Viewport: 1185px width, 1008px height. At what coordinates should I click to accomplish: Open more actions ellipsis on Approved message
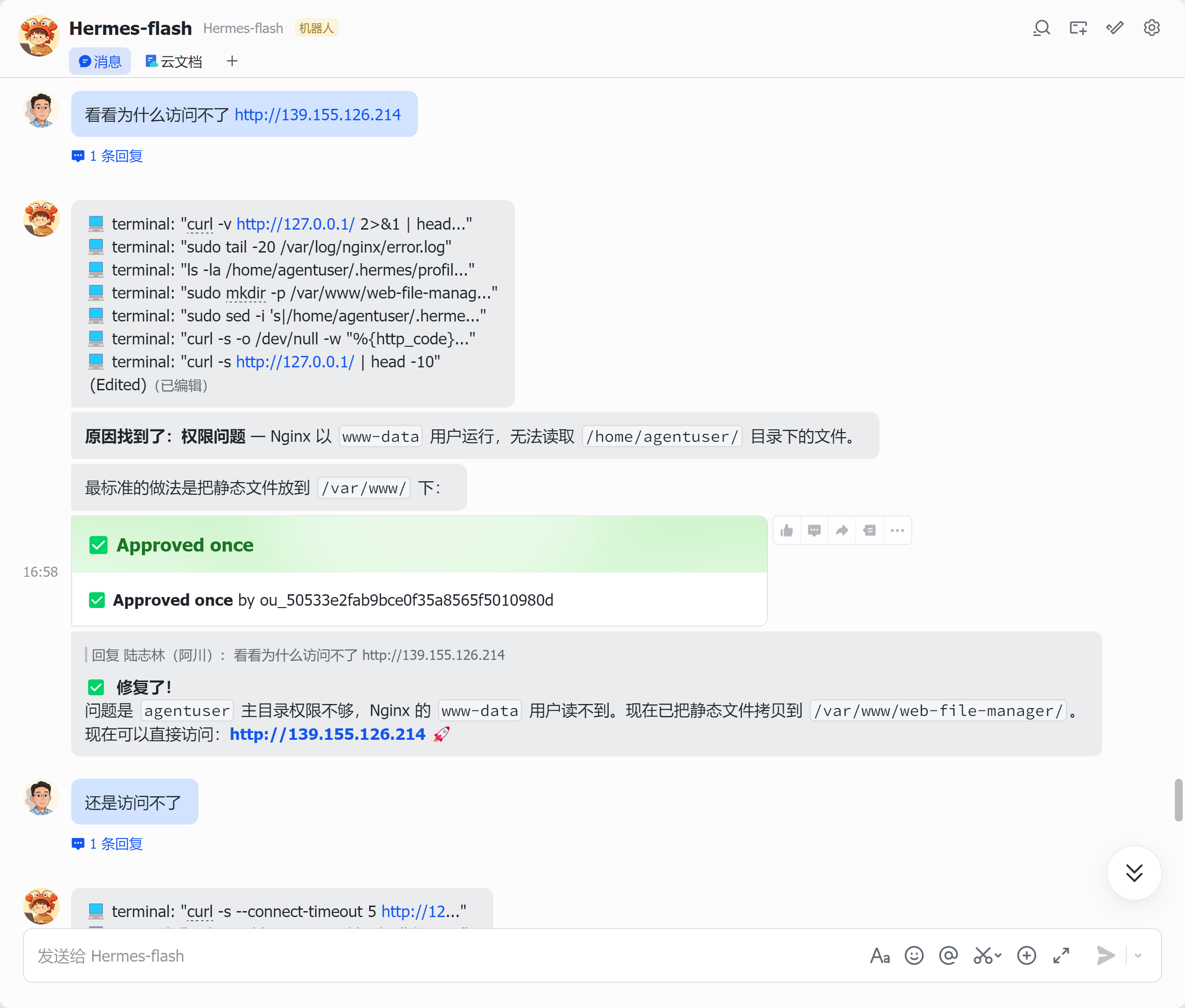897,530
